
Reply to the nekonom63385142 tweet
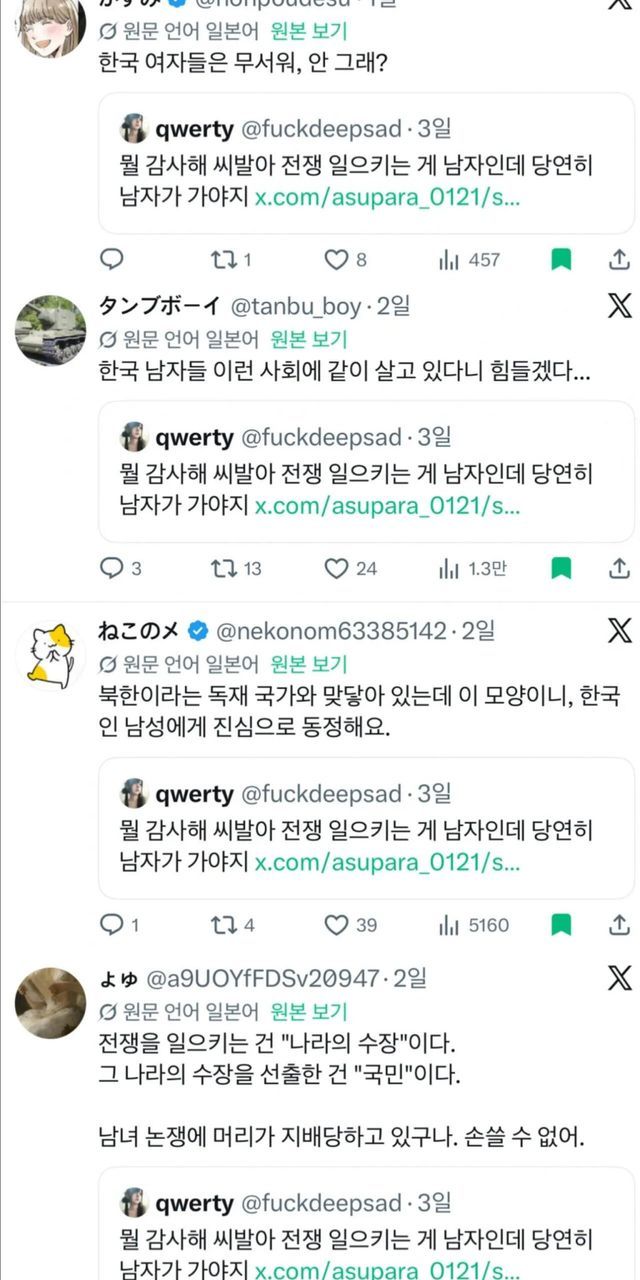pos(111,925)
